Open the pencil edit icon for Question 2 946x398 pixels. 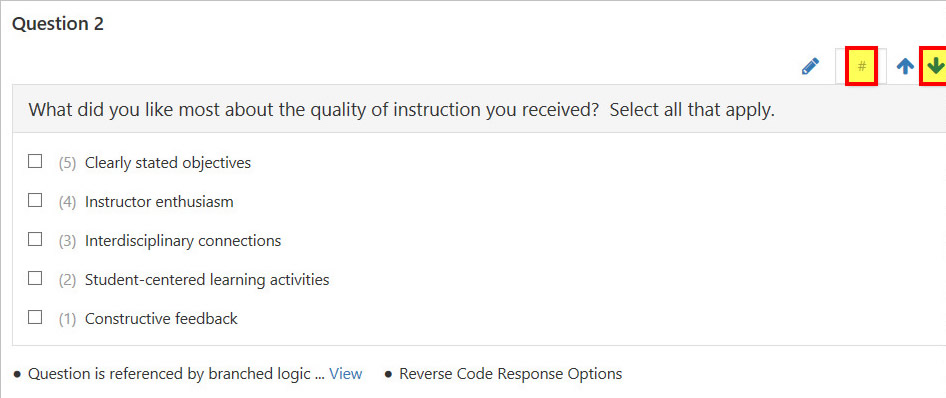pos(810,66)
